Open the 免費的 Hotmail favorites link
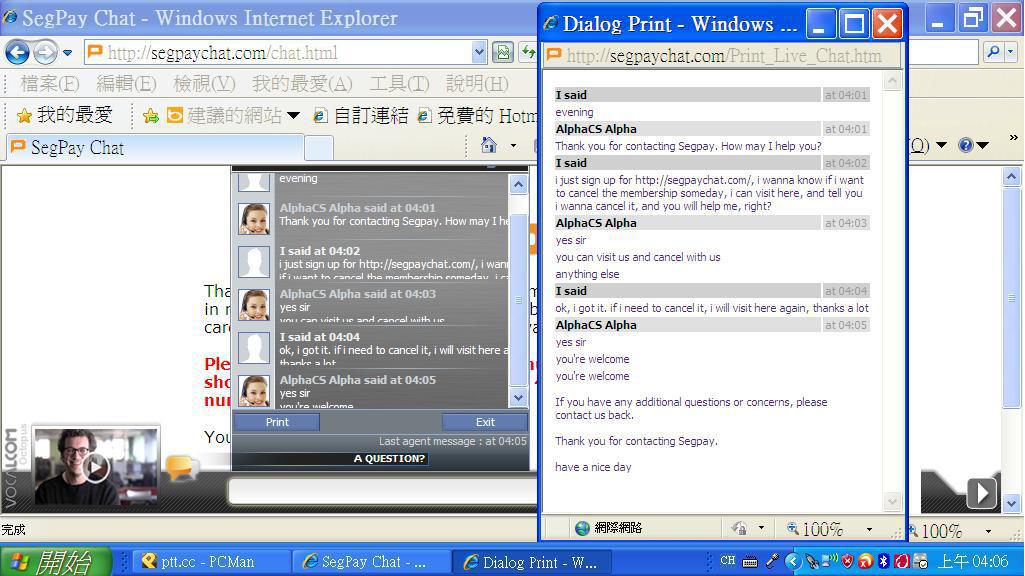This screenshot has height=576, width=1025. [477, 116]
